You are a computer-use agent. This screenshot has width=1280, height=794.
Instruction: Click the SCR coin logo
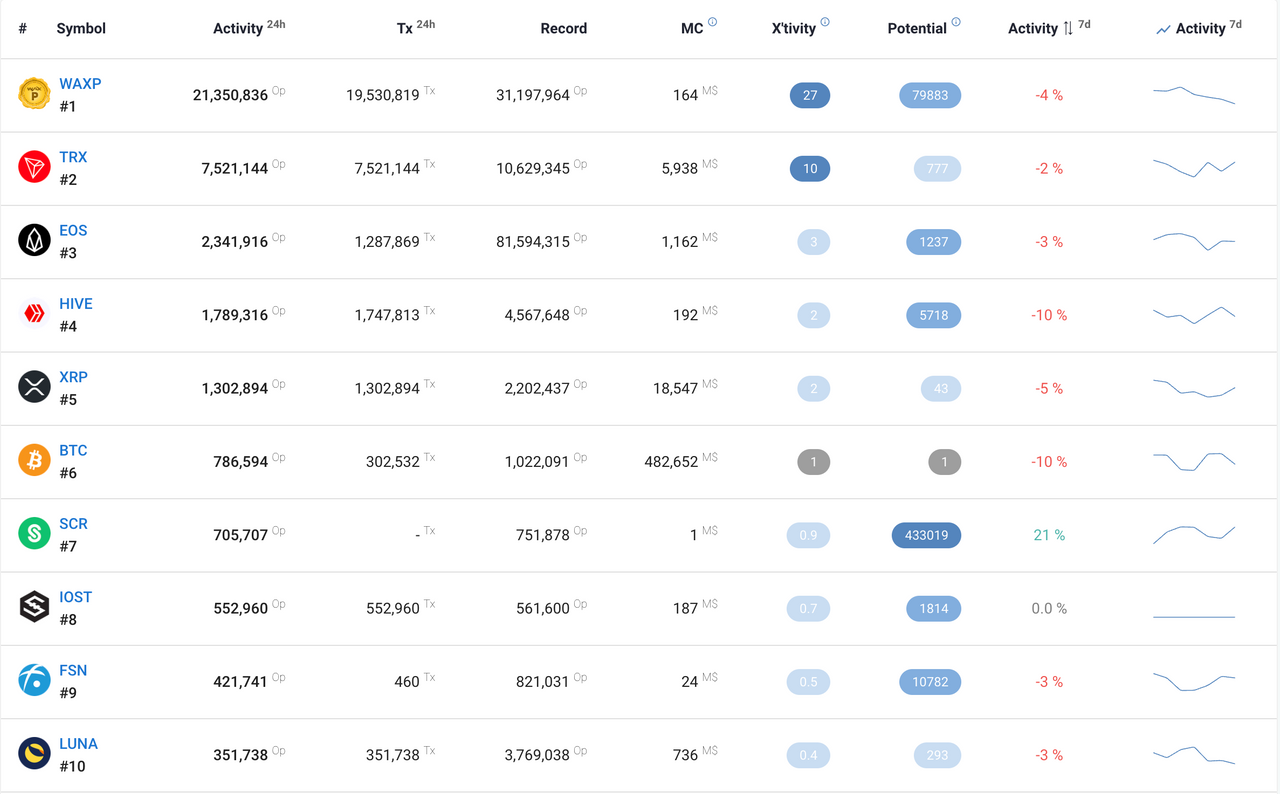(34, 534)
